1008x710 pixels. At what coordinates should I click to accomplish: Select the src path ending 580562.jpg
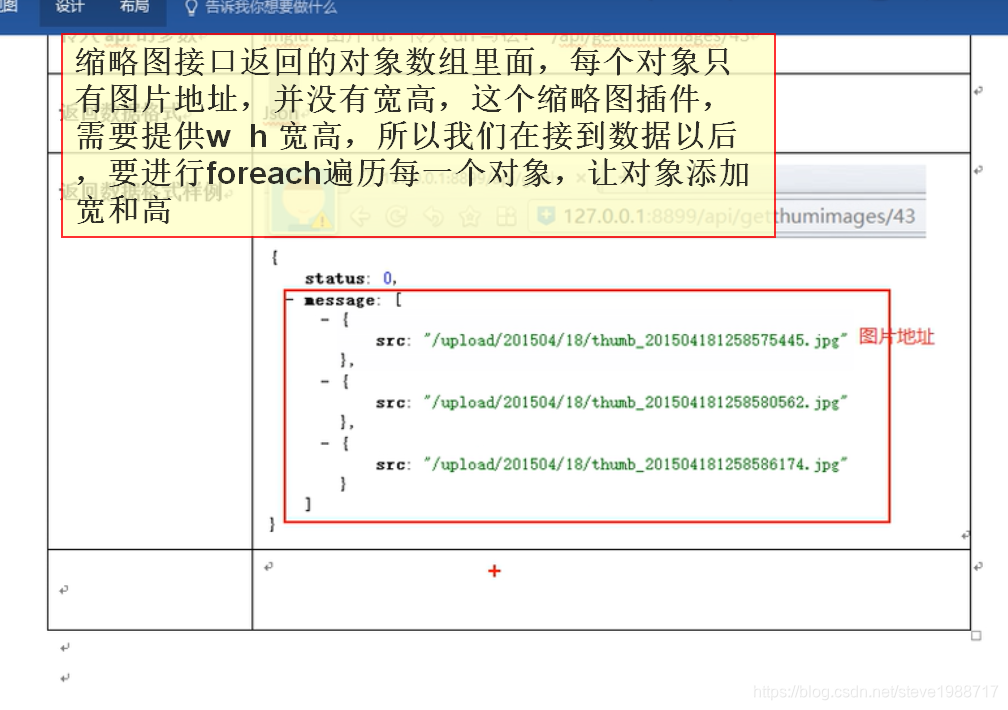(635, 403)
